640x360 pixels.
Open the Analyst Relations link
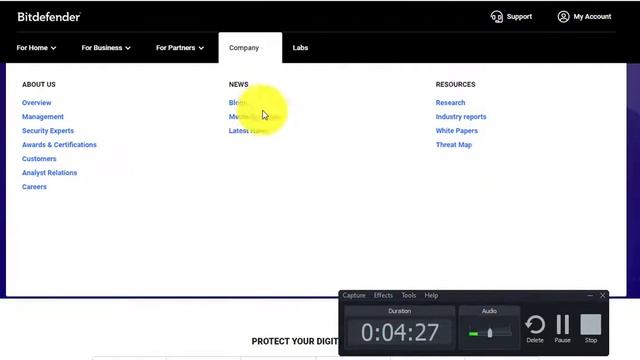click(x=49, y=173)
